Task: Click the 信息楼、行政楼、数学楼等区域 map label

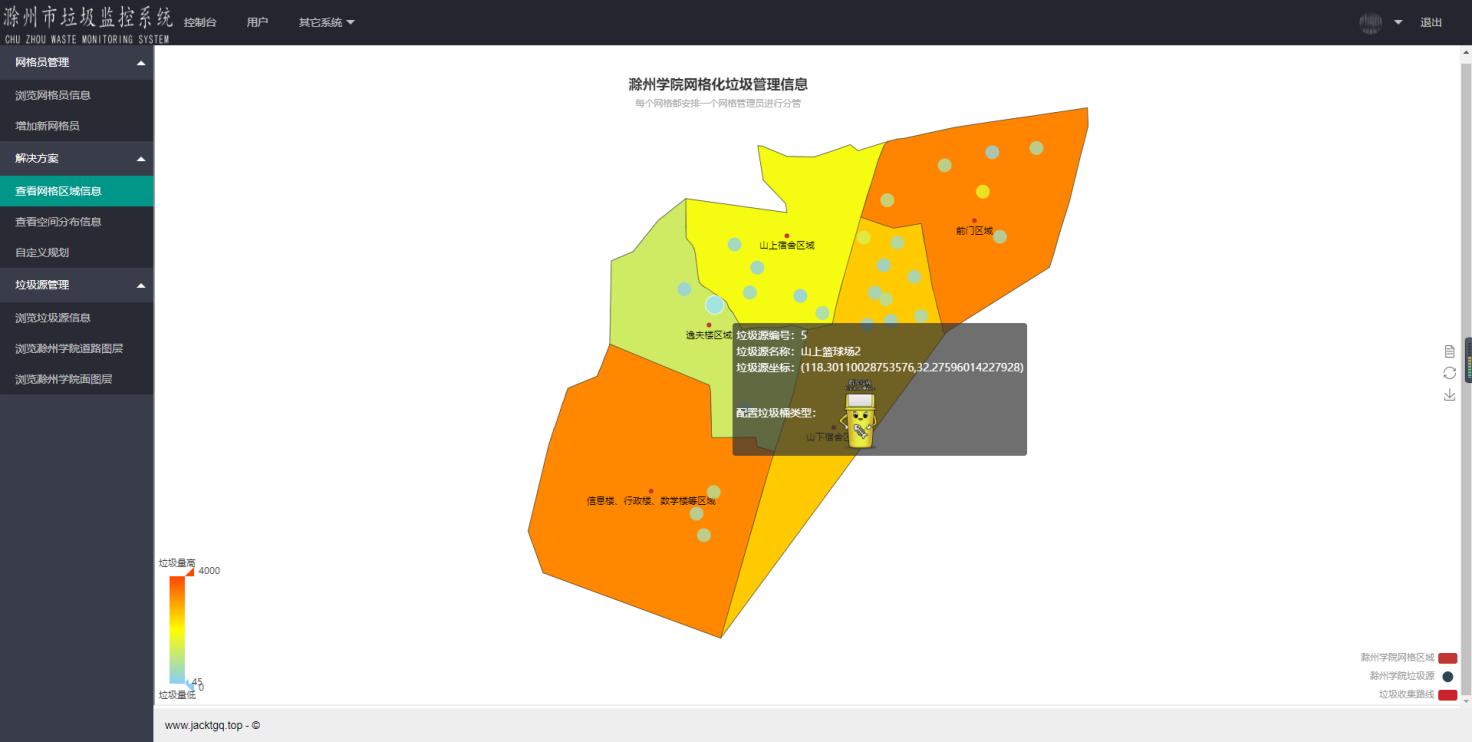Action: tap(651, 501)
